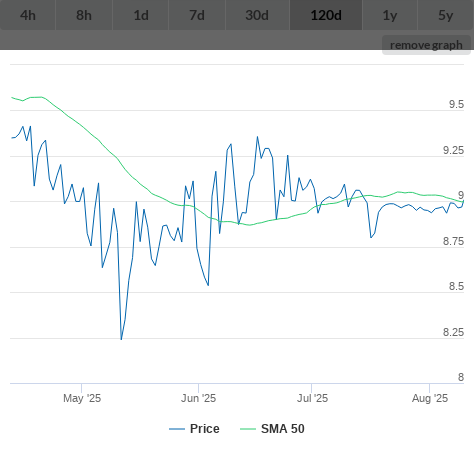Click the remove graph button
This screenshot has height=455, width=474.
[x=426, y=45]
